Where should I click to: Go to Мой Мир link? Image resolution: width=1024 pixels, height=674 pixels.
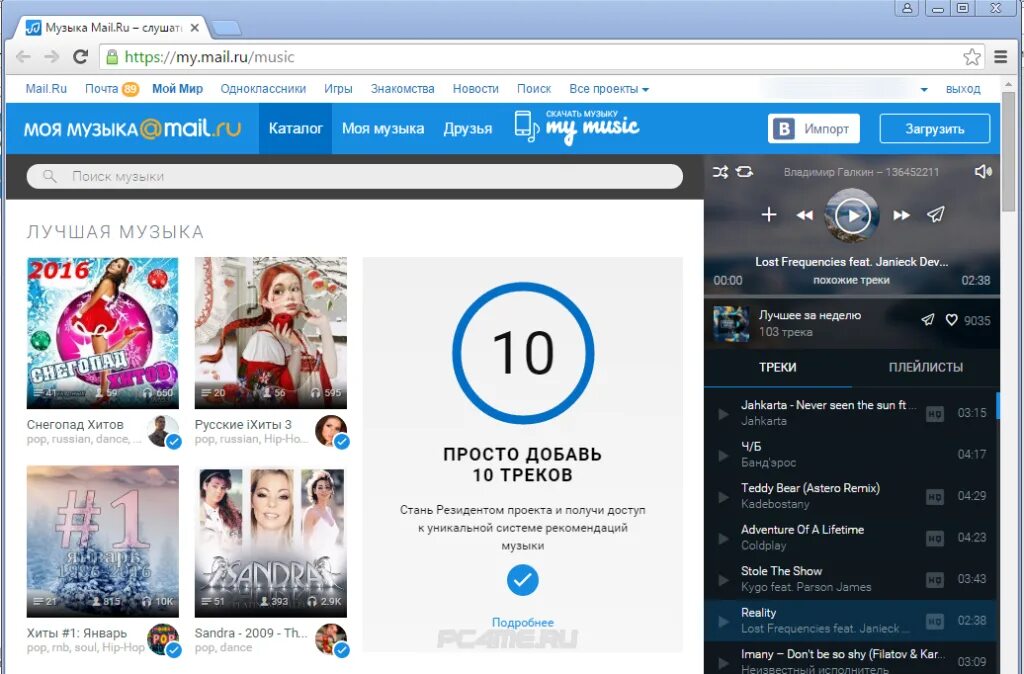pyautogui.click(x=178, y=89)
